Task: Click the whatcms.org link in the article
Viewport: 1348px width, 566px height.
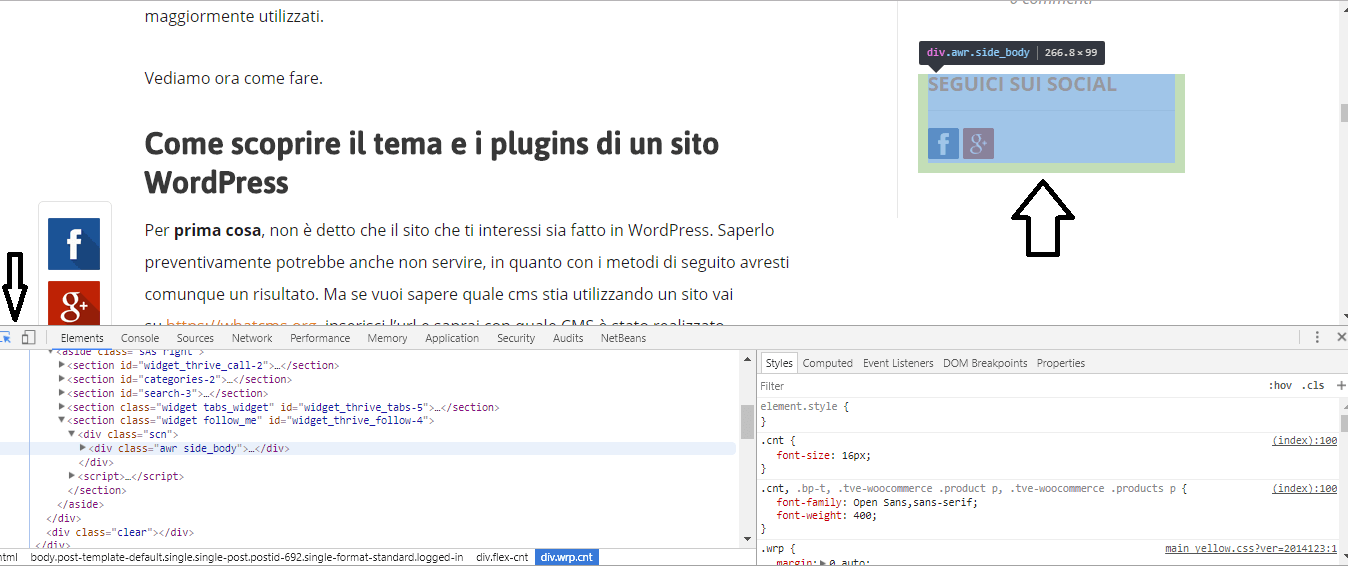Action: coord(241,324)
